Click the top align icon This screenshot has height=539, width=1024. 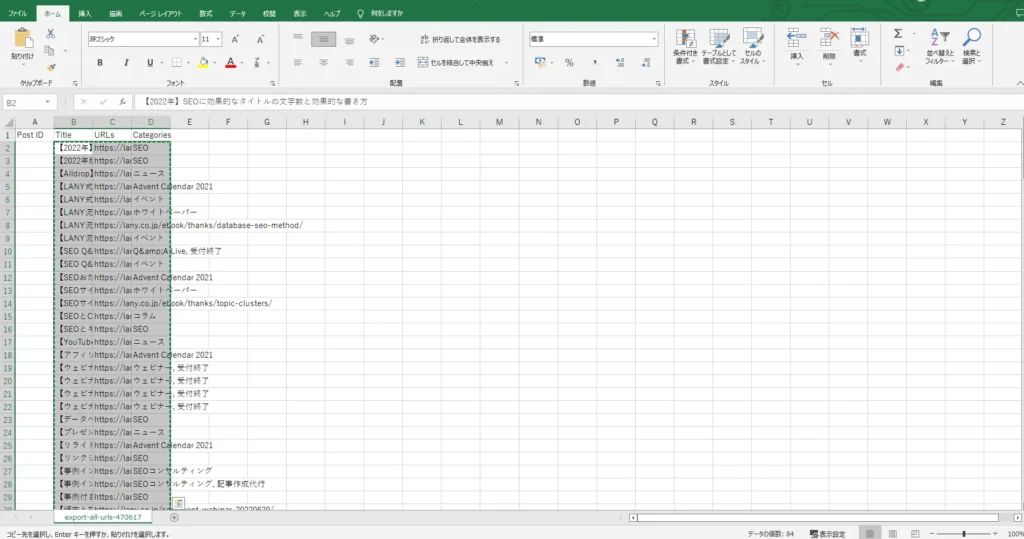coord(298,39)
